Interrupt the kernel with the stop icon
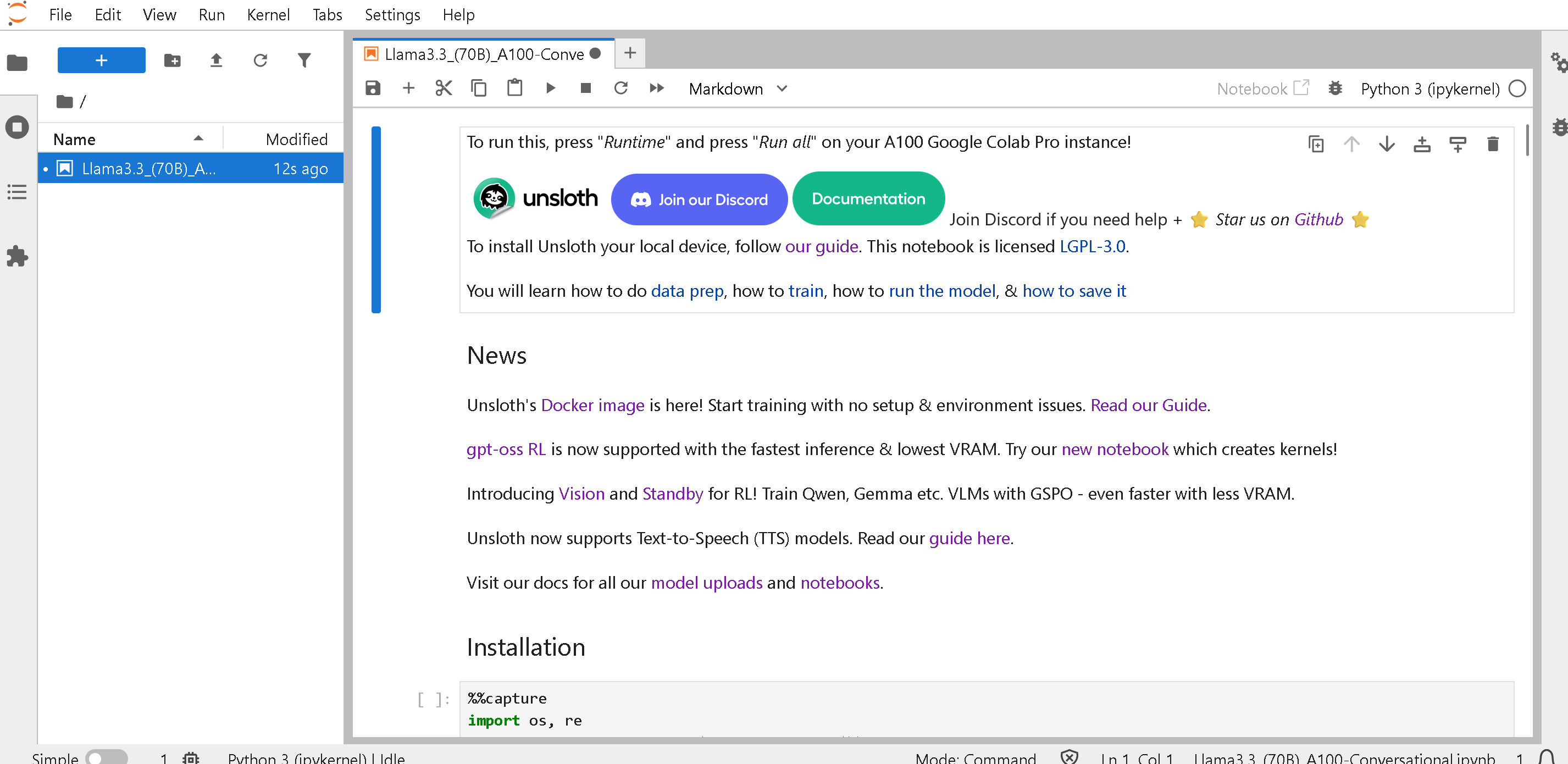 [585, 88]
